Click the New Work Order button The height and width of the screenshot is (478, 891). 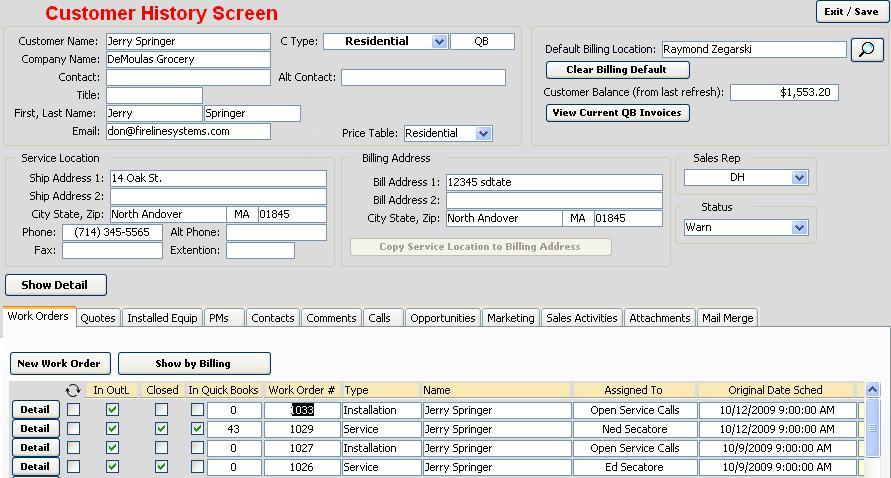click(59, 364)
